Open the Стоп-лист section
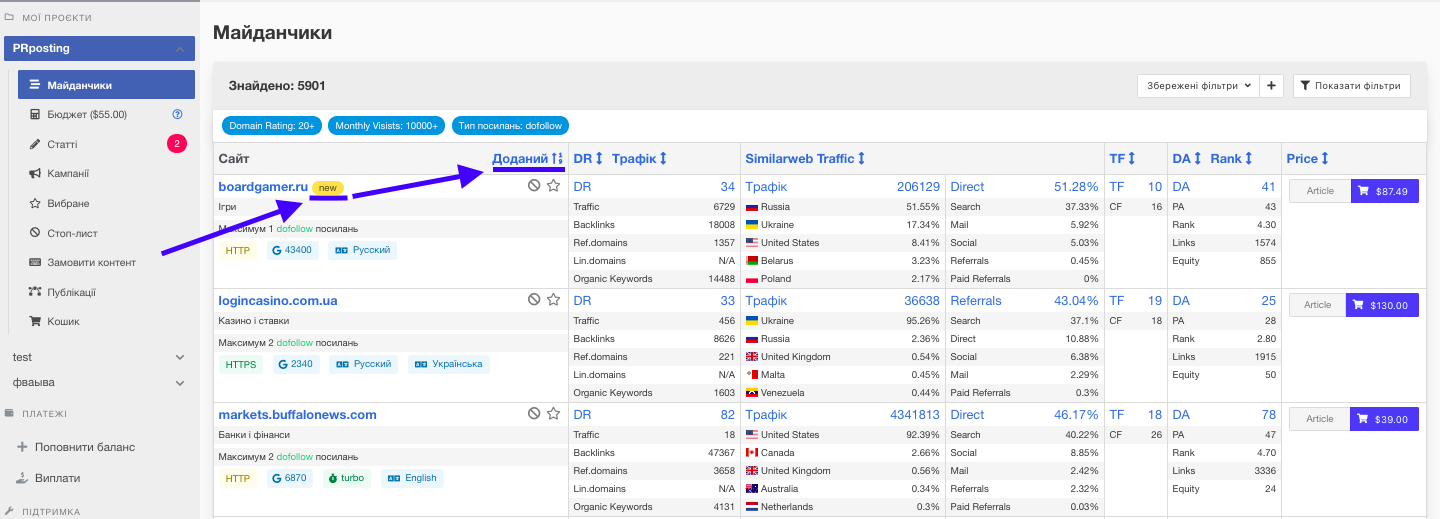Viewport: 1440px width, 519px height. click(x=72, y=233)
